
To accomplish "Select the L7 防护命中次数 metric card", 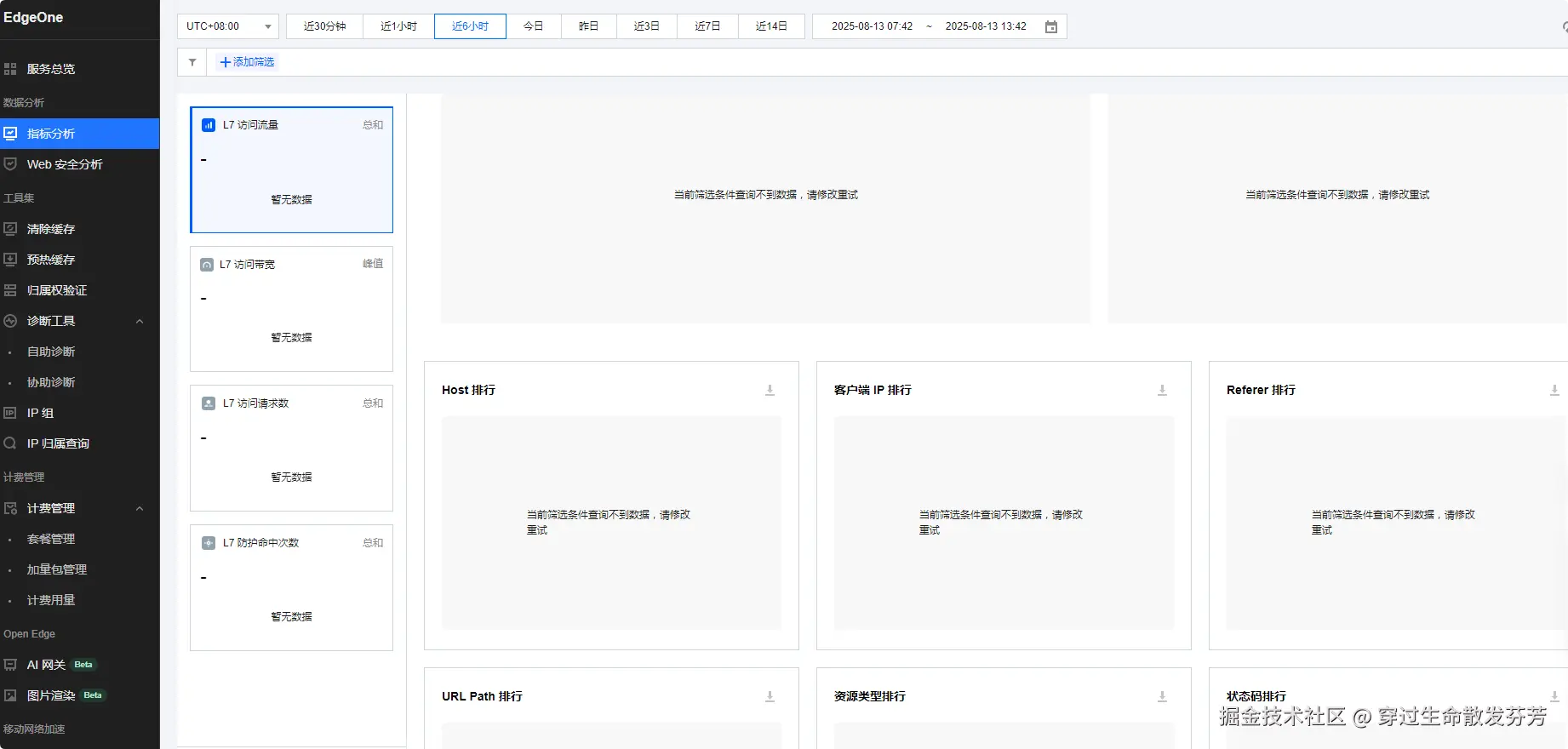I will [292, 587].
